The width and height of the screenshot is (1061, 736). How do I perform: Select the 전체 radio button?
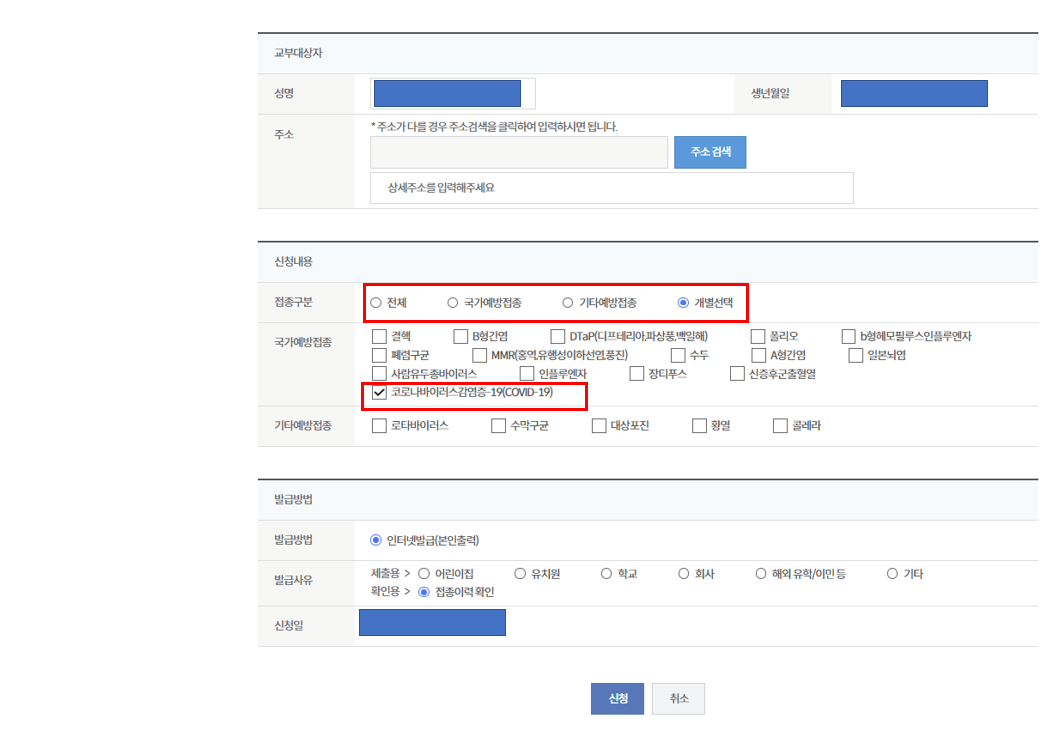tap(376, 302)
